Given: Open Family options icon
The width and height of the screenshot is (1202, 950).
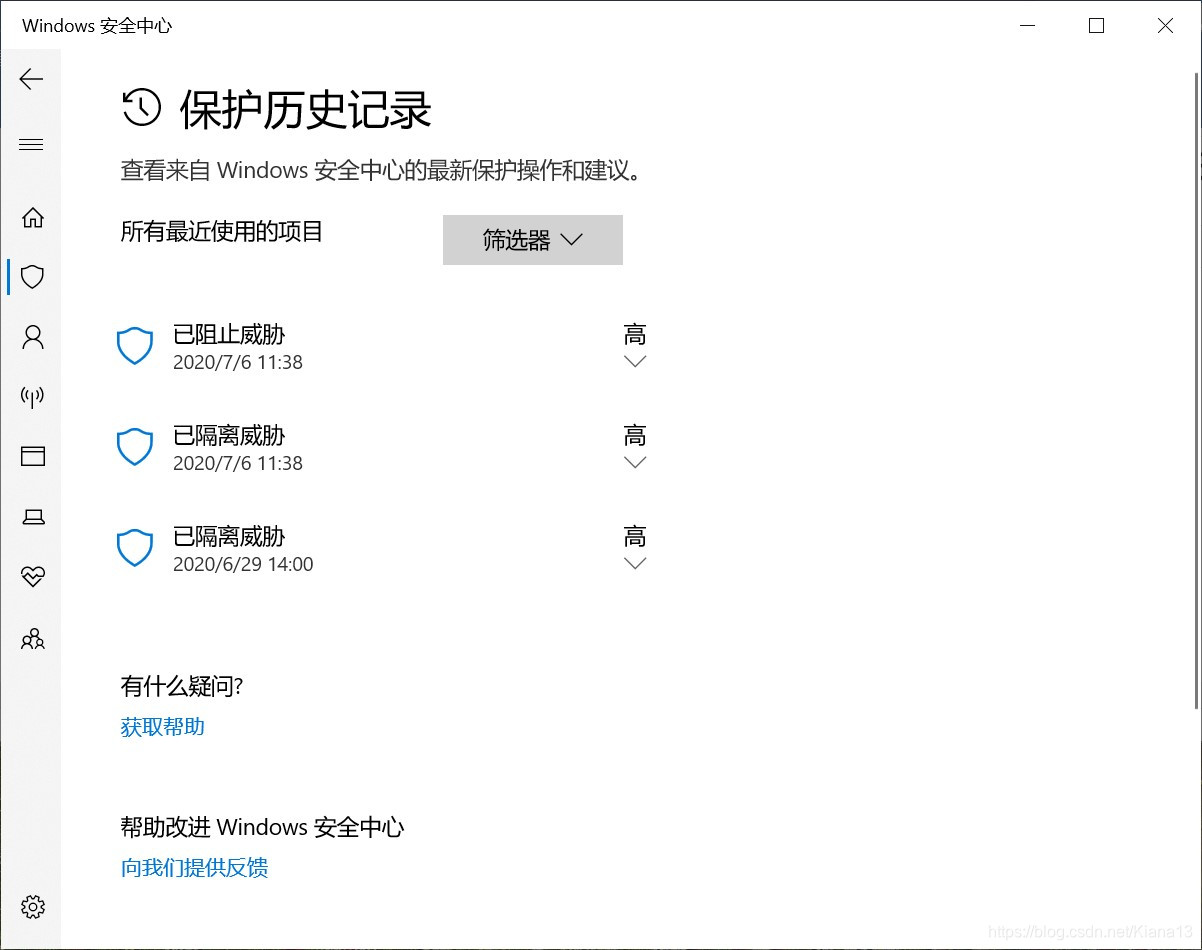Looking at the screenshot, I should [33, 638].
